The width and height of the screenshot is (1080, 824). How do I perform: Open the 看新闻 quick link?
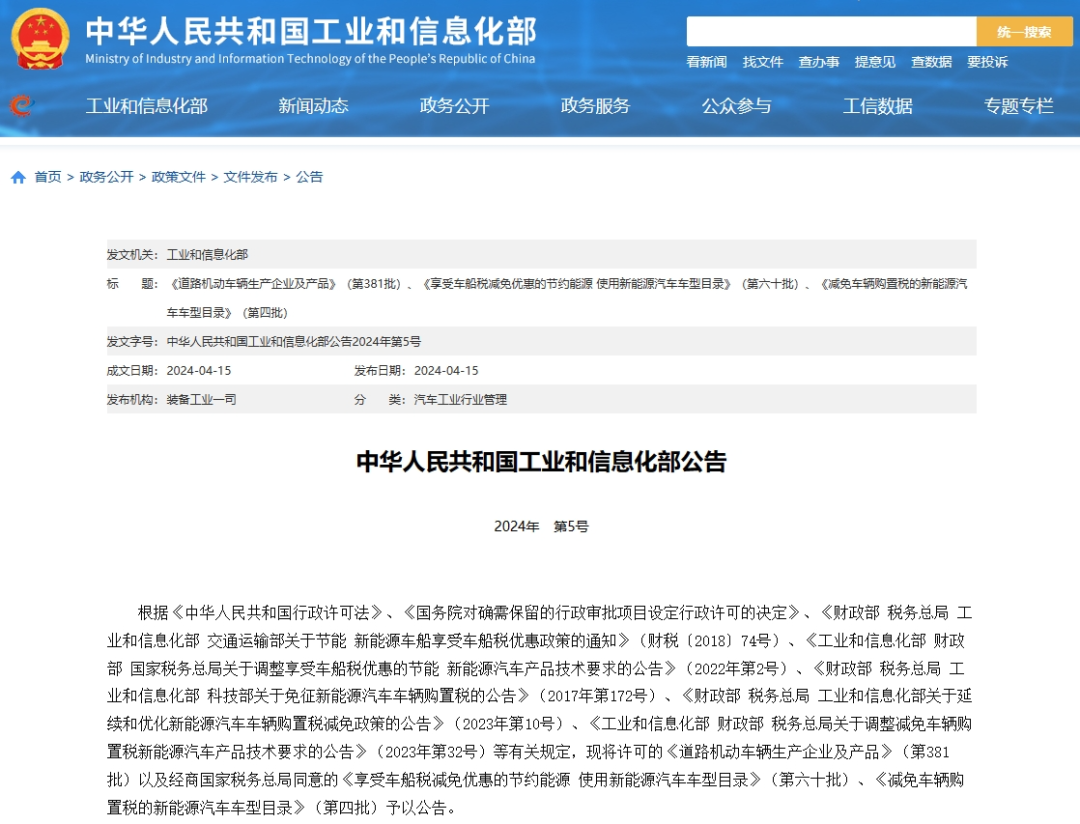[x=706, y=62]
